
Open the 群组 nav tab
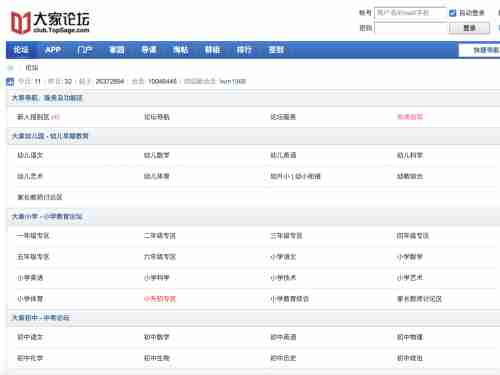(213, 50)
